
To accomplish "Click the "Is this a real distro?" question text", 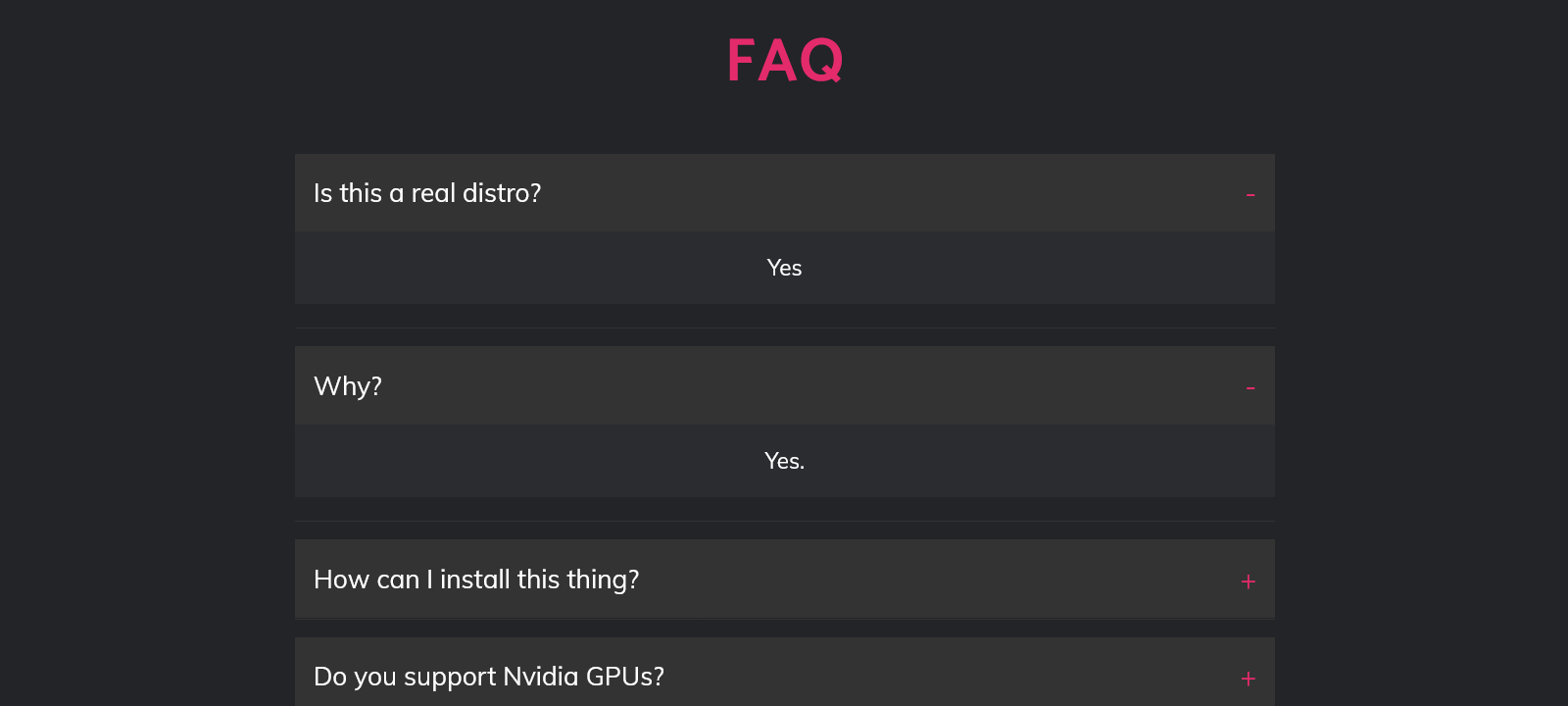I will coord(426,193).
